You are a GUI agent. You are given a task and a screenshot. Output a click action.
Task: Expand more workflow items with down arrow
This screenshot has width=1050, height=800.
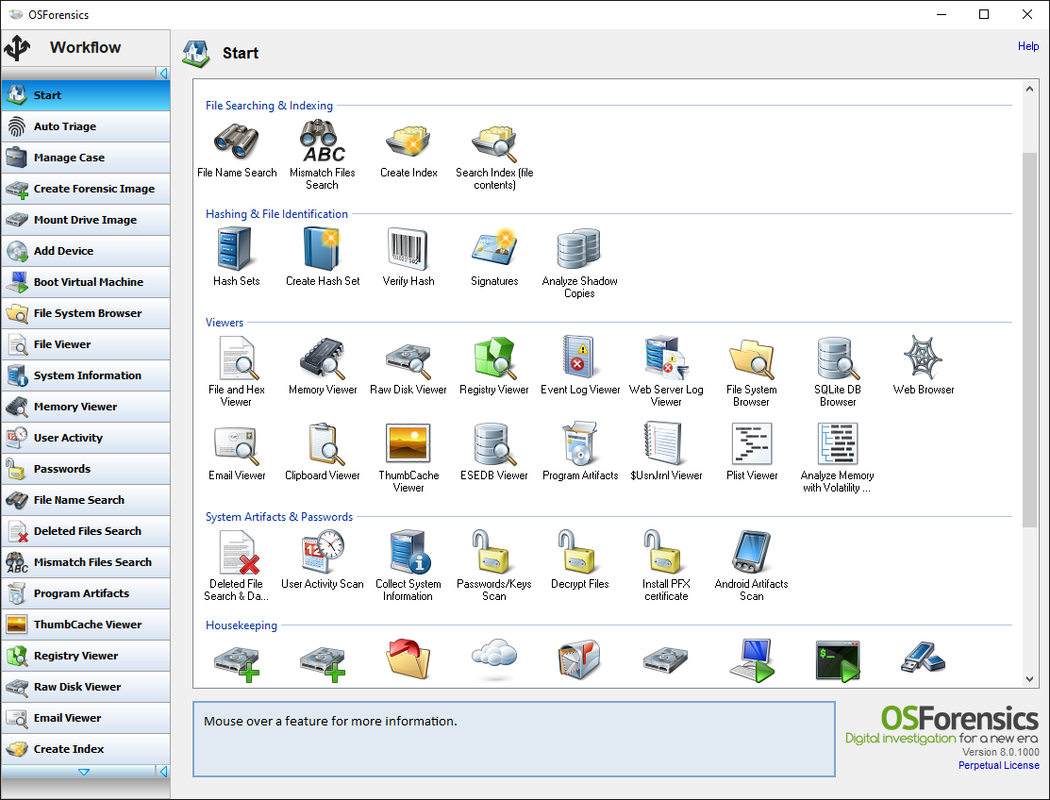point(84,772)
